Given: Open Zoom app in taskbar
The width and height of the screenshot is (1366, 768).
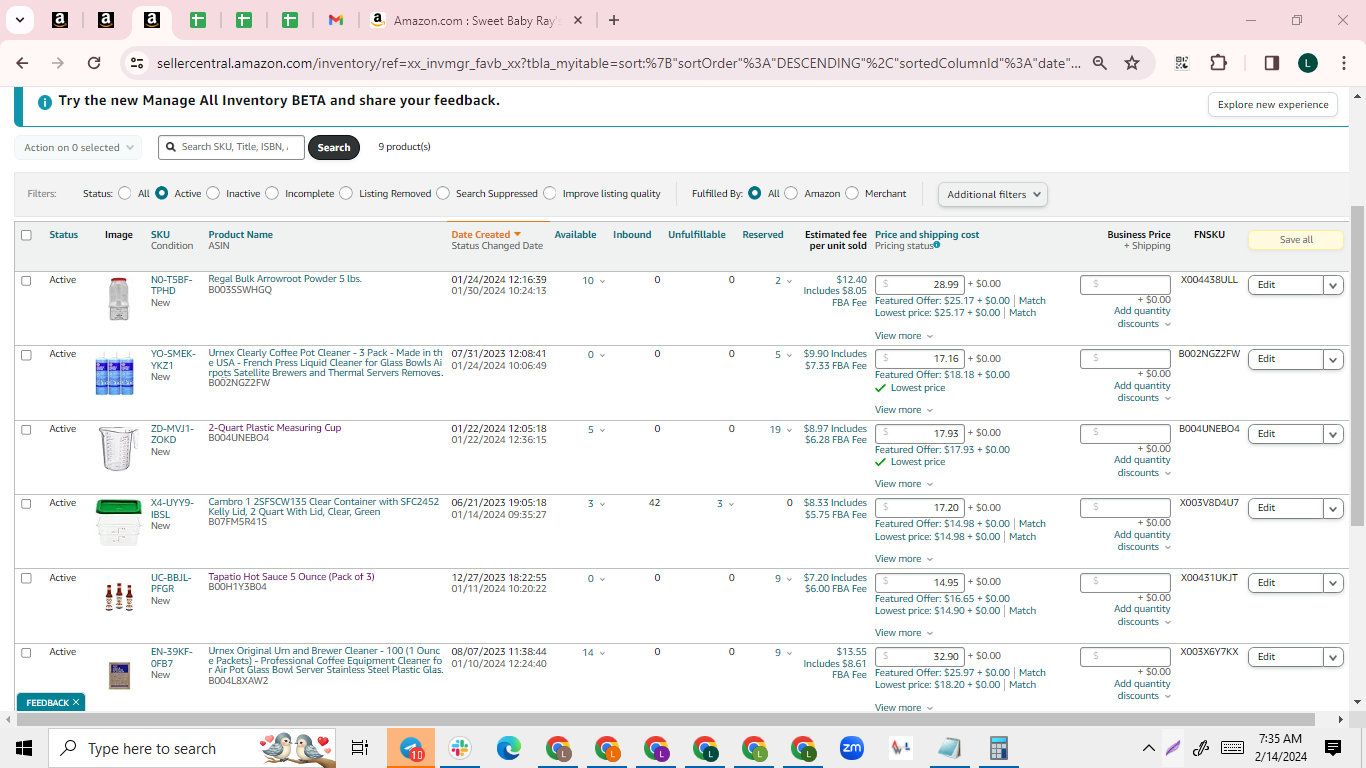Looking at the screenshot, I should pos(852,748).
